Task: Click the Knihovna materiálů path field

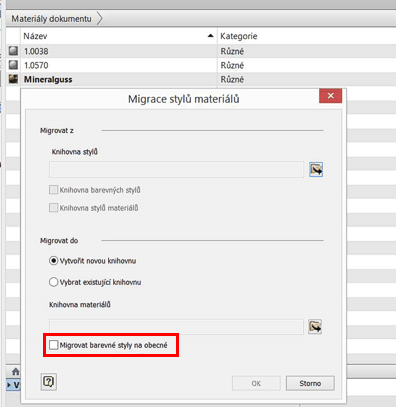Action: pyautogui.click(x=176, y=327)
